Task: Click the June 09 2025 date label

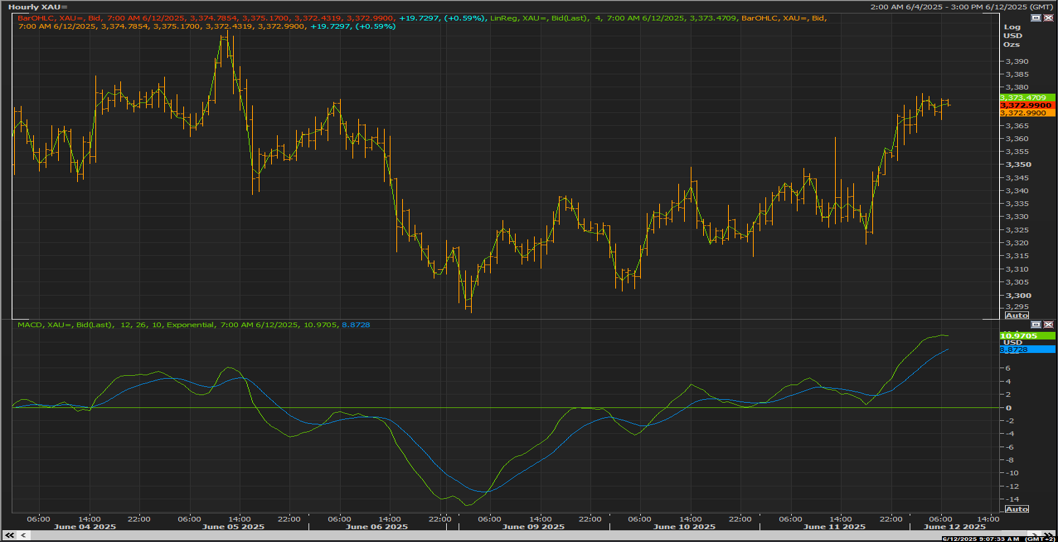Action: click(534, 526)
